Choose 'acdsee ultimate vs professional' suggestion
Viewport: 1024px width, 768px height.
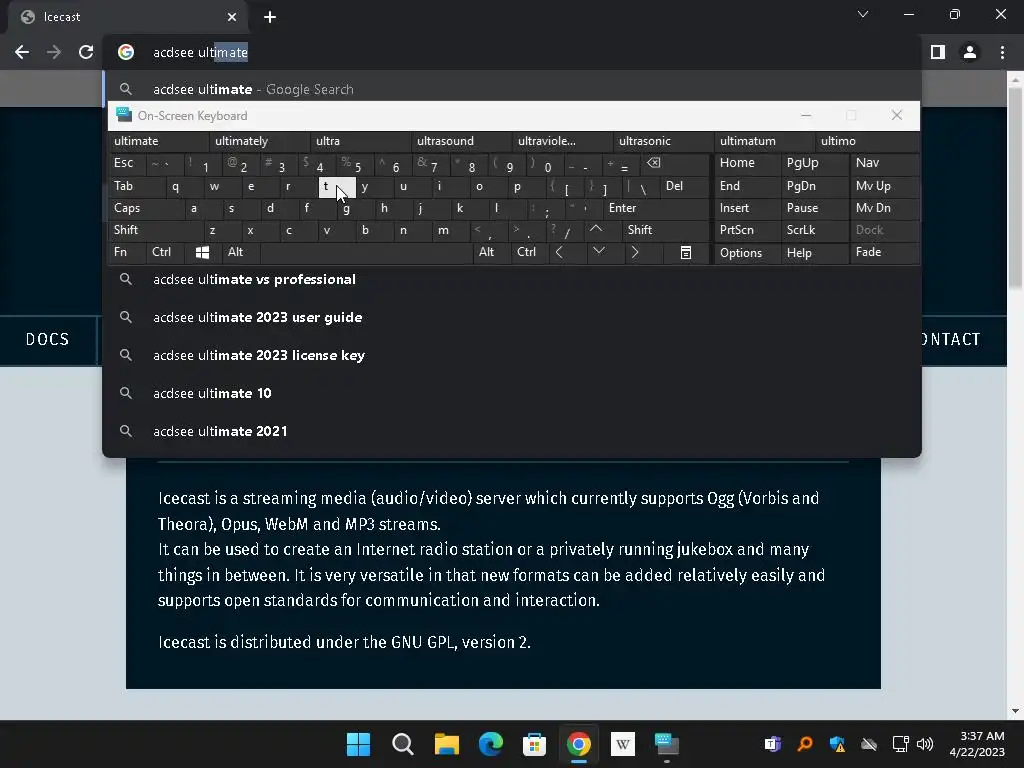pyautogui.click(x=512, y=280)
